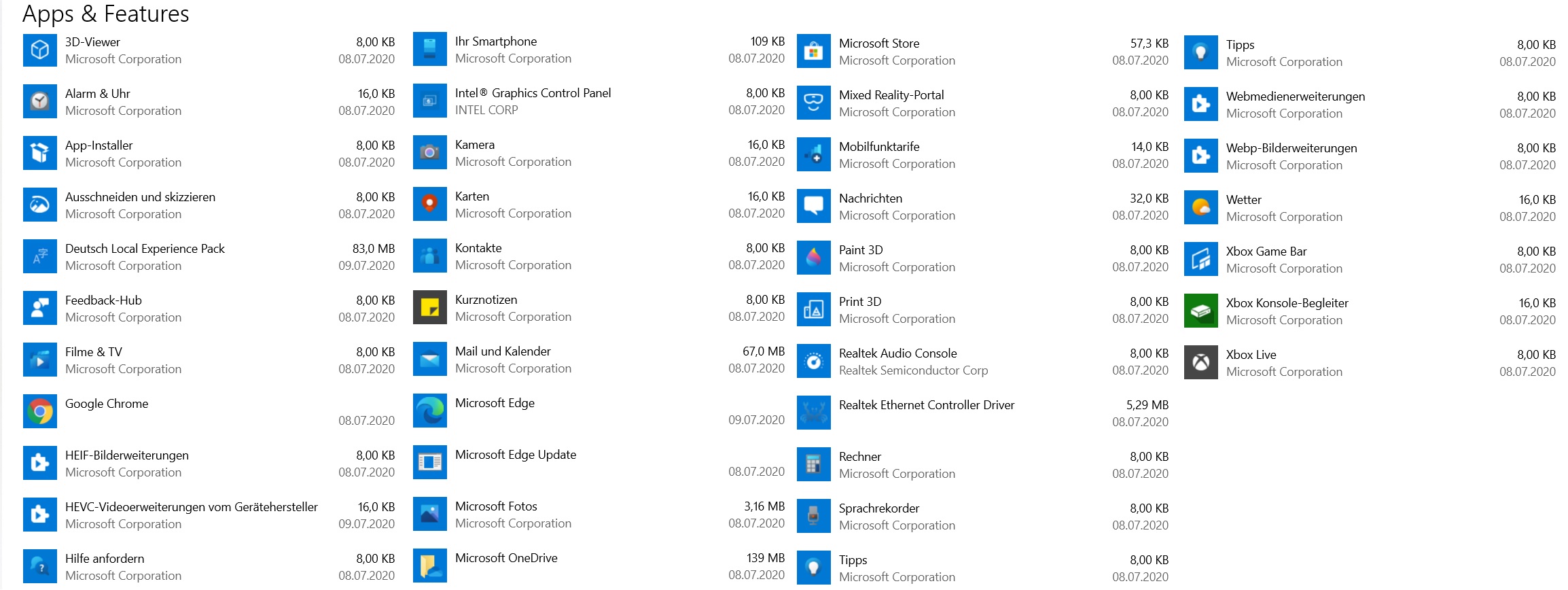1568x590 pixels.
Task: Select the Microsoft Edge Update icon
Action: pyautogui.click(x=430, y=462)
